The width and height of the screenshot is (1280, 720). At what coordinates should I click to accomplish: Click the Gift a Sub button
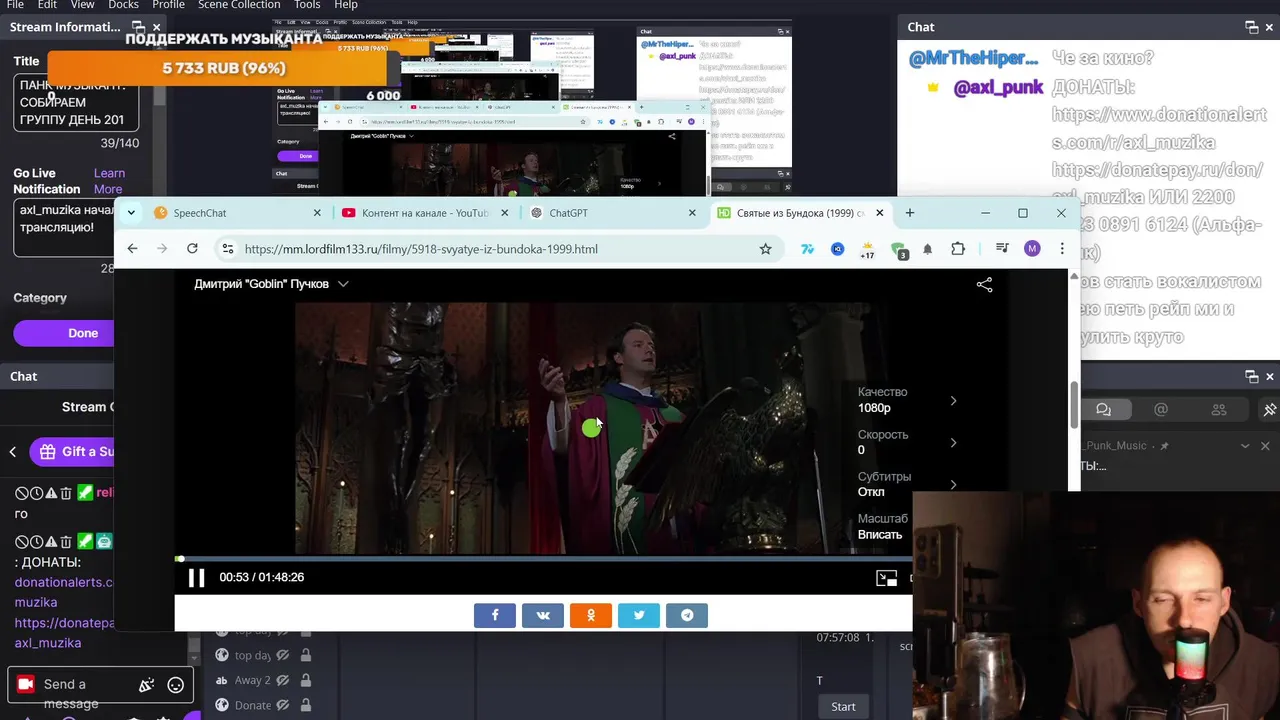[74, 452]
